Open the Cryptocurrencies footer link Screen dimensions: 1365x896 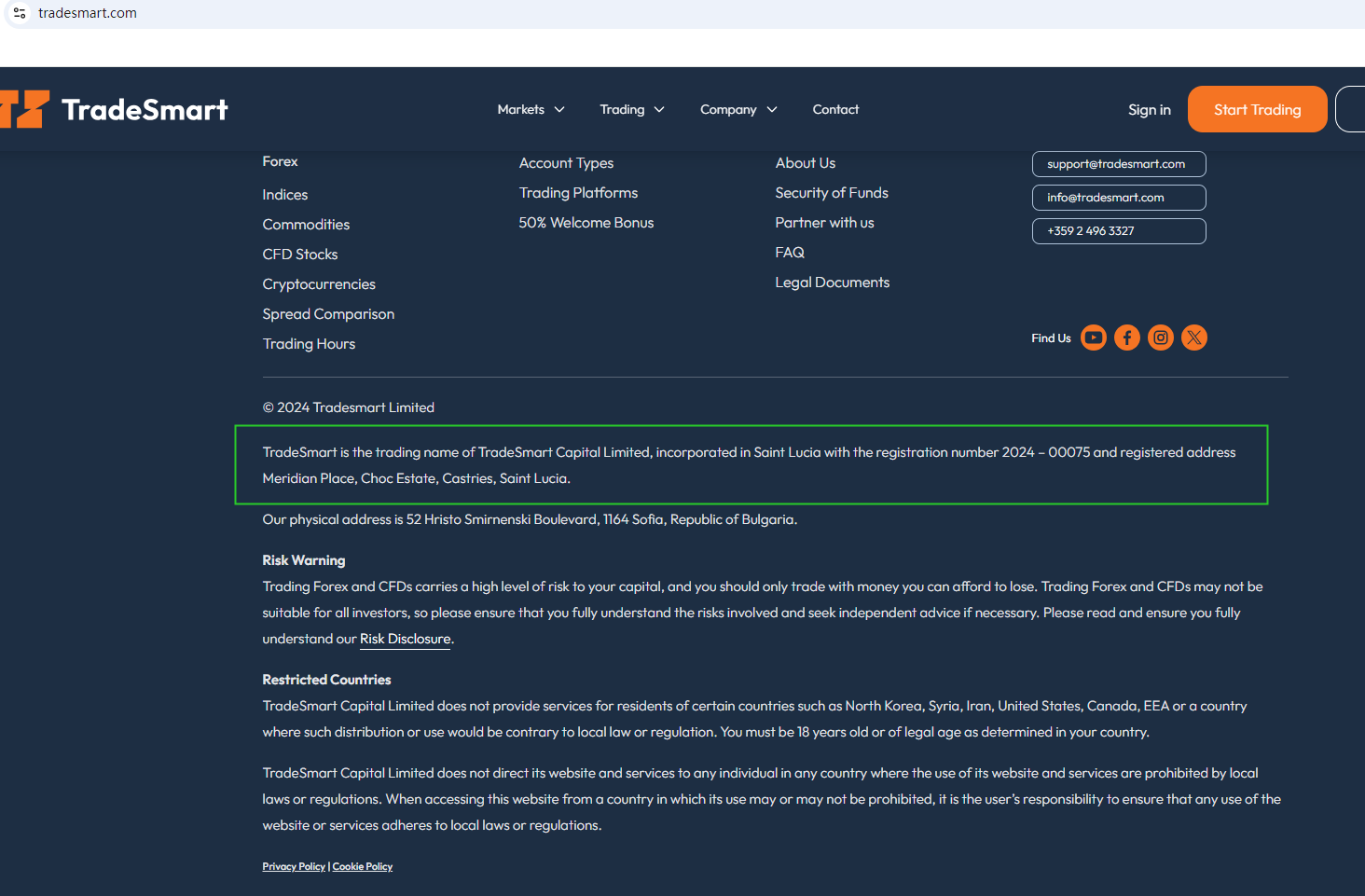[x=319, y=284]
